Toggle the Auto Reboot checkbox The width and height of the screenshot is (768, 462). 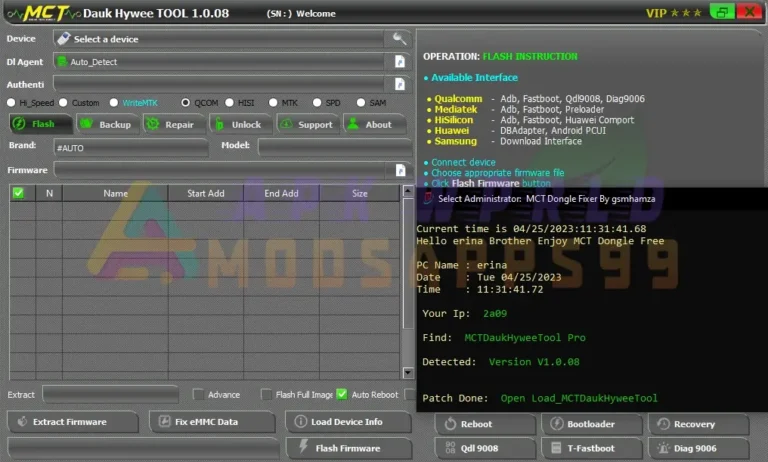coord(342,394)
